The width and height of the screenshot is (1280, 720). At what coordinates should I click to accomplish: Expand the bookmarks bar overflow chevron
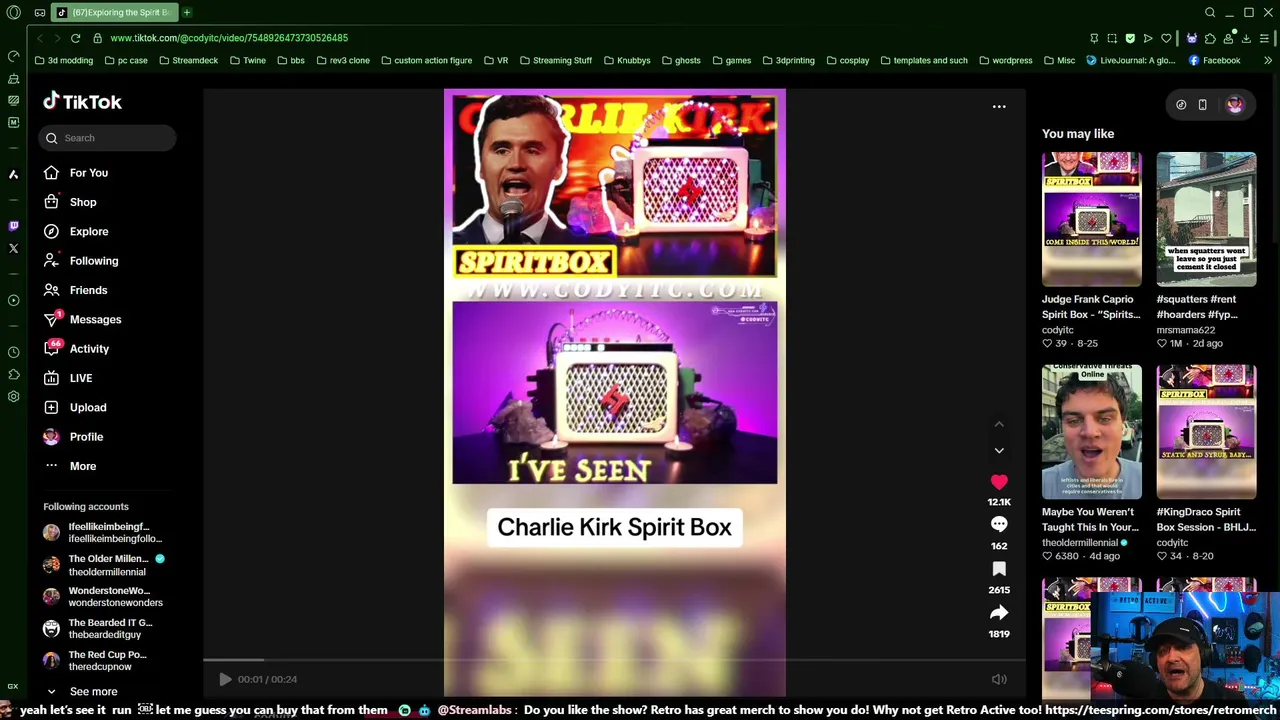point(1267,61)
